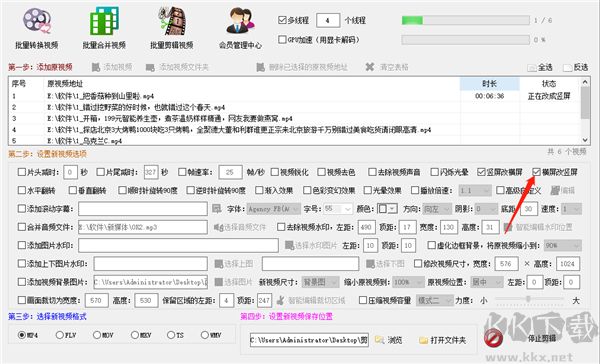Click 智能编辑水印位置 watermark position editor
The width and height of the screenshot is (600, 364).
[x=538, y=227]
